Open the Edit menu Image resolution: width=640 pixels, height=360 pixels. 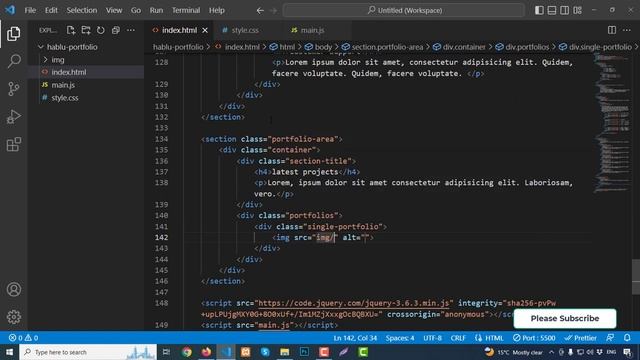pos(51,10)
